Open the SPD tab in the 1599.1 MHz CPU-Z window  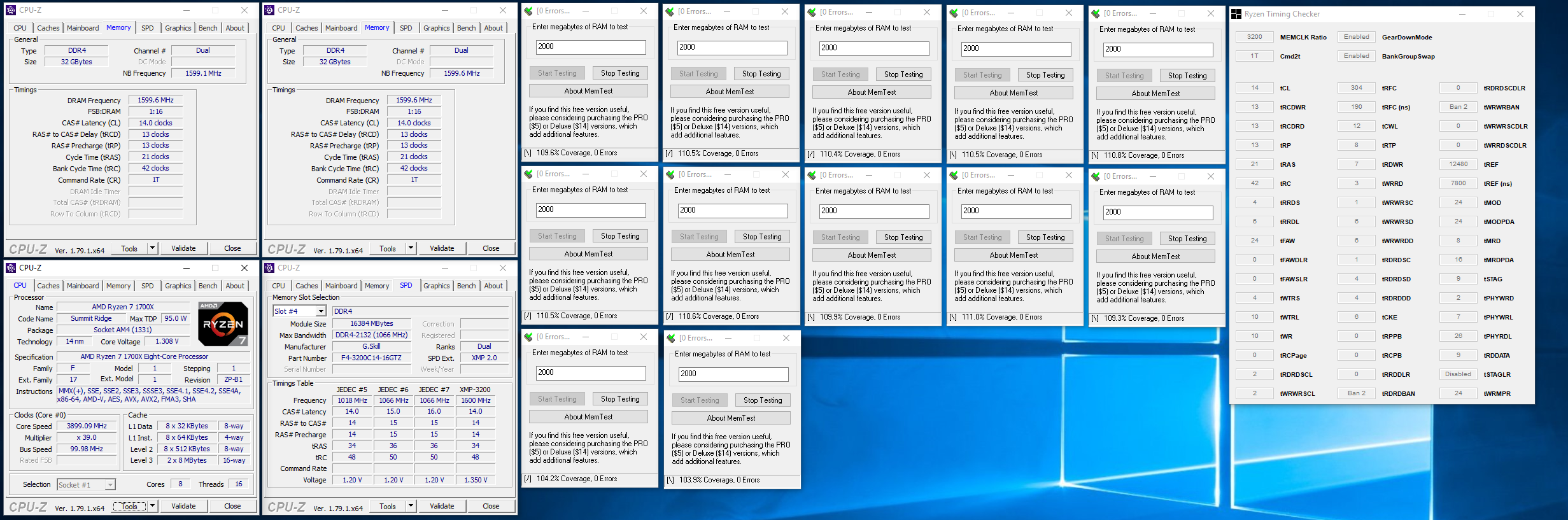pyautogui.click(x=148, y=28)
